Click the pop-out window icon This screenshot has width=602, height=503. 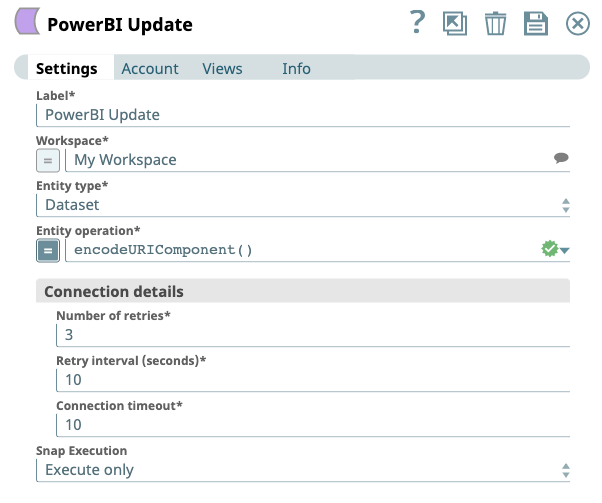click(x=455, y=23)
